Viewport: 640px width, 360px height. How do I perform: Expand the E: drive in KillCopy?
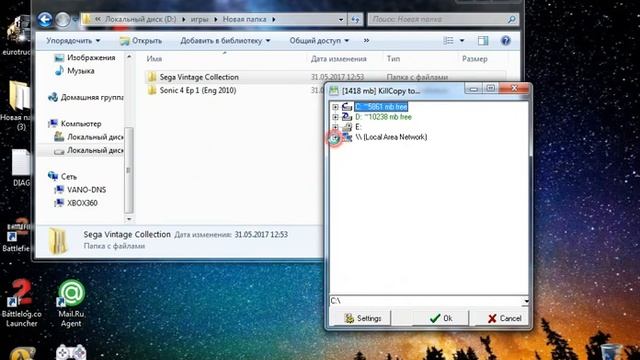[335, 127]
